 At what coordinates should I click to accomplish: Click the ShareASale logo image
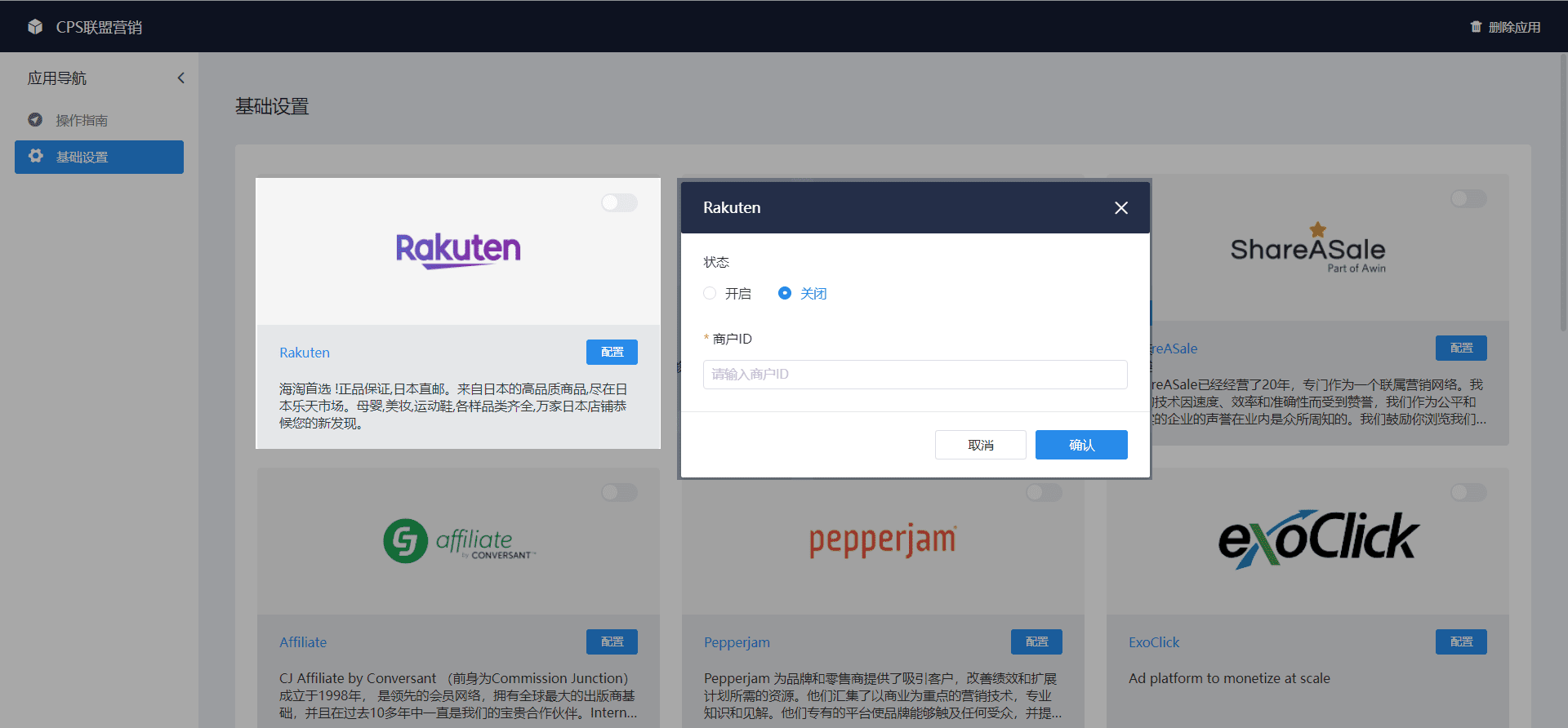[1307, 247]
